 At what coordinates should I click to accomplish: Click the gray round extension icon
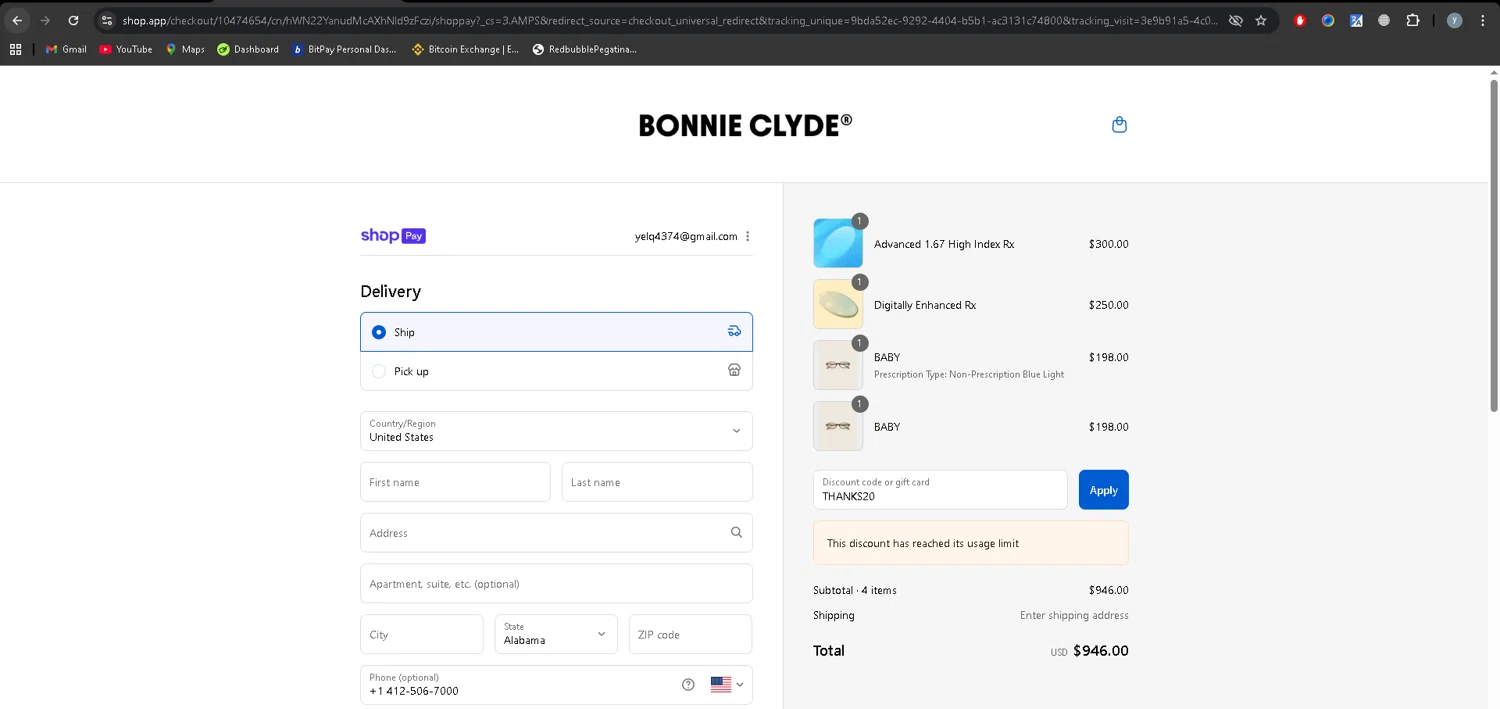[1384, 20]
